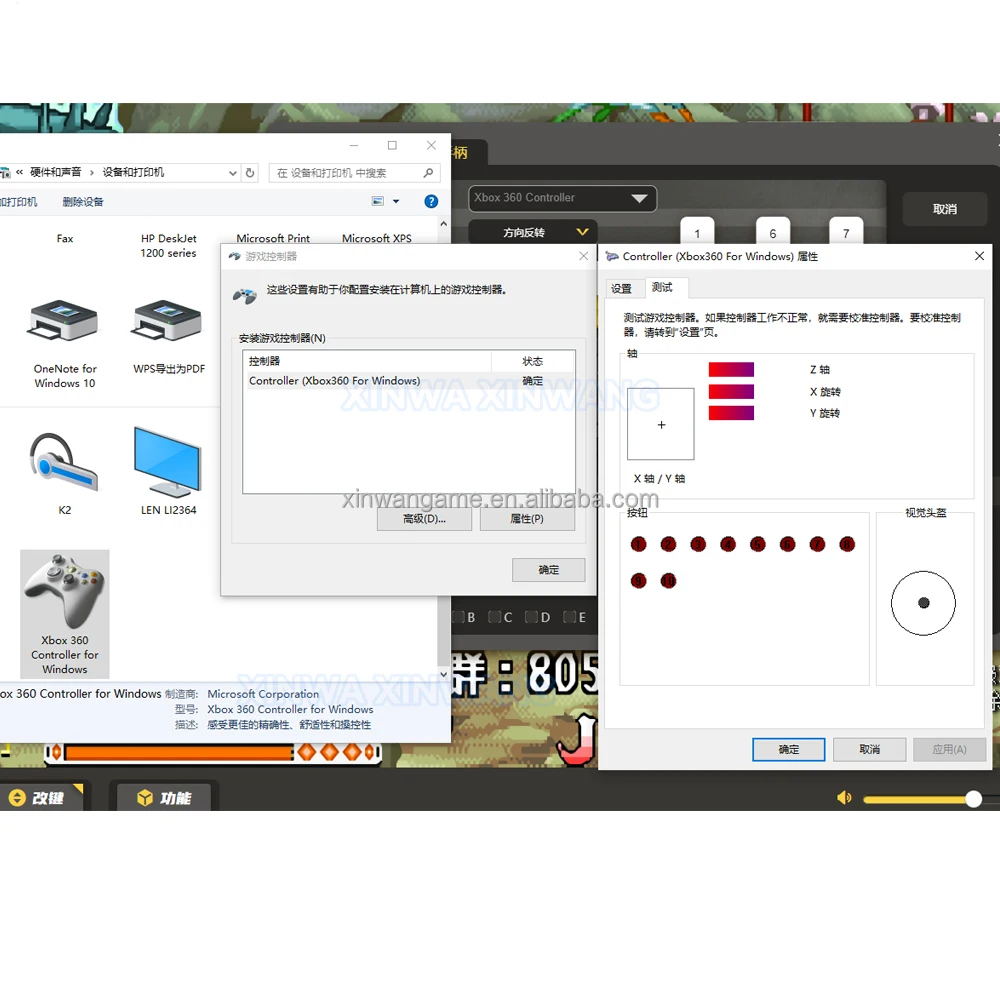Screen dimensions: 1000x1000
Task: Click 取消 in the controller properties dialog
Action: click(x=869, y=749)
